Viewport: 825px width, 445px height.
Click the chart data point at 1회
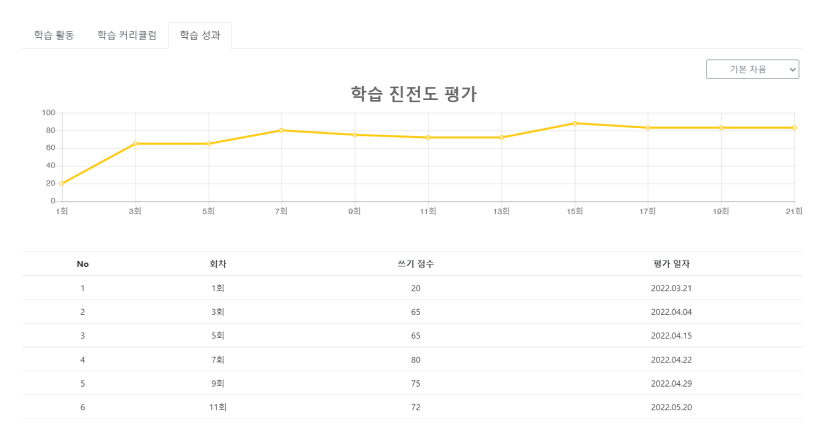(x=62, y=183)
